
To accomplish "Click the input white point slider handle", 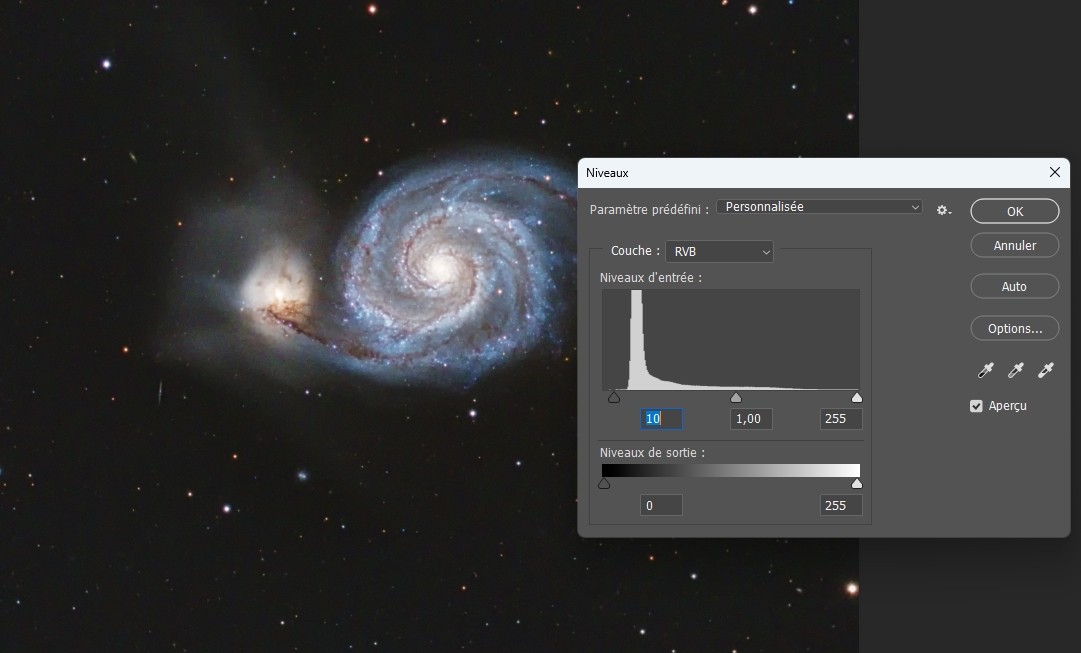I will coord(857,398).
